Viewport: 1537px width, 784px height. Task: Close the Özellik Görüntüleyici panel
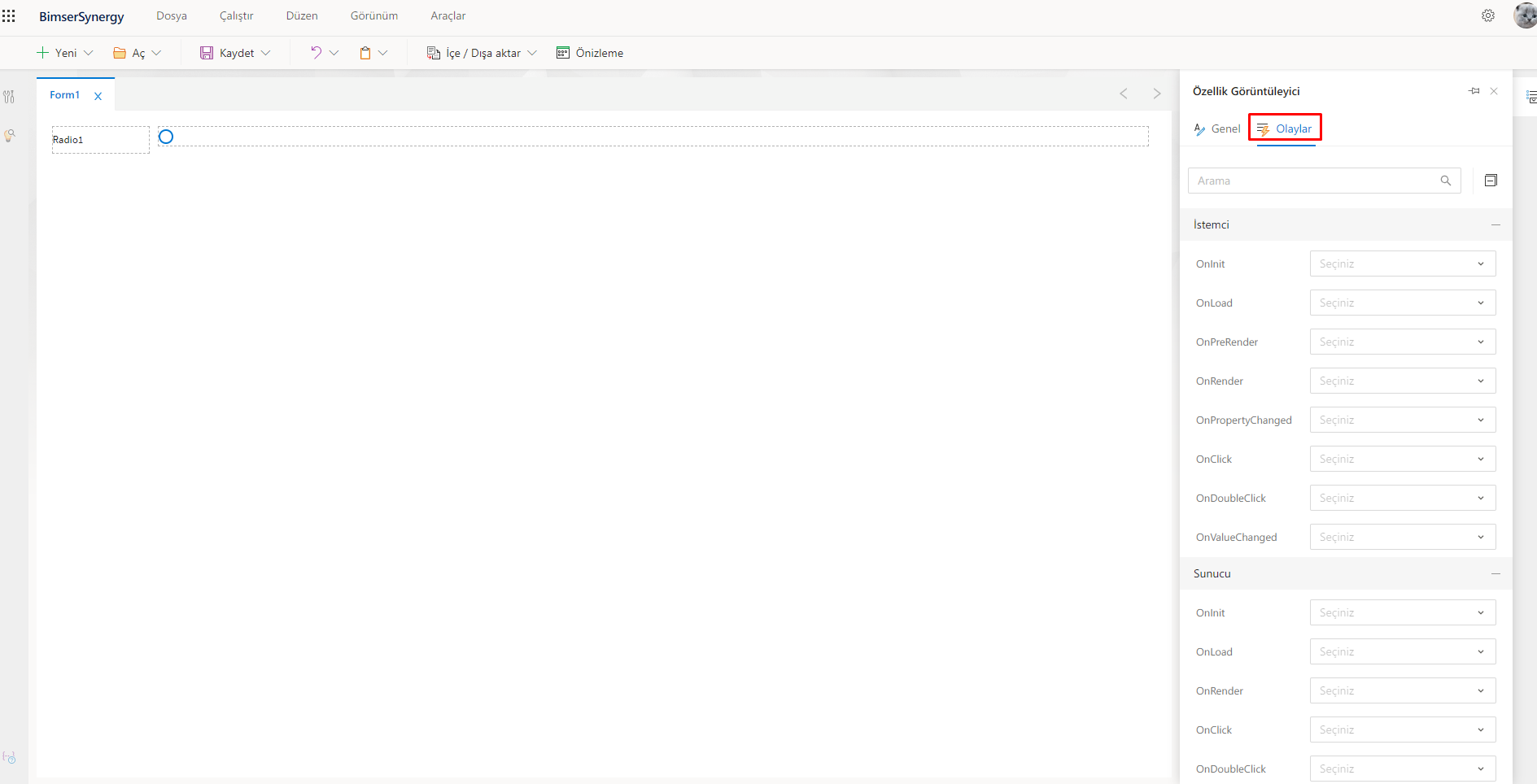pos(1494,91)
